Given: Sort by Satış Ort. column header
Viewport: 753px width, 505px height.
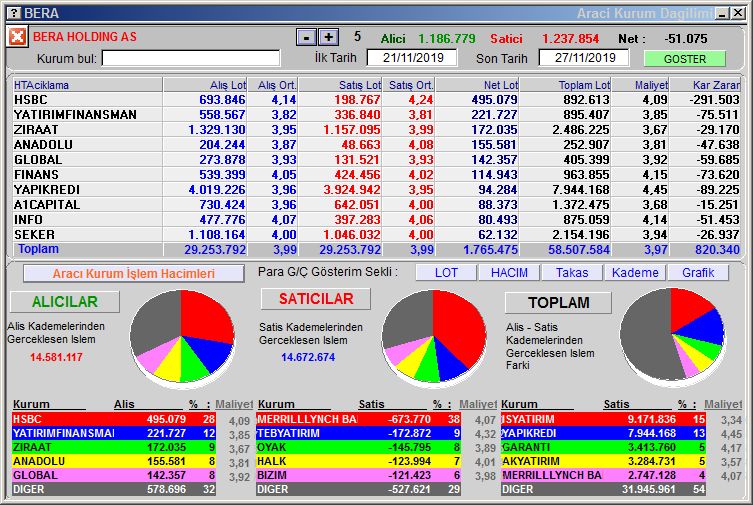Looking at the screenshot, I should [x=408, y=85].
